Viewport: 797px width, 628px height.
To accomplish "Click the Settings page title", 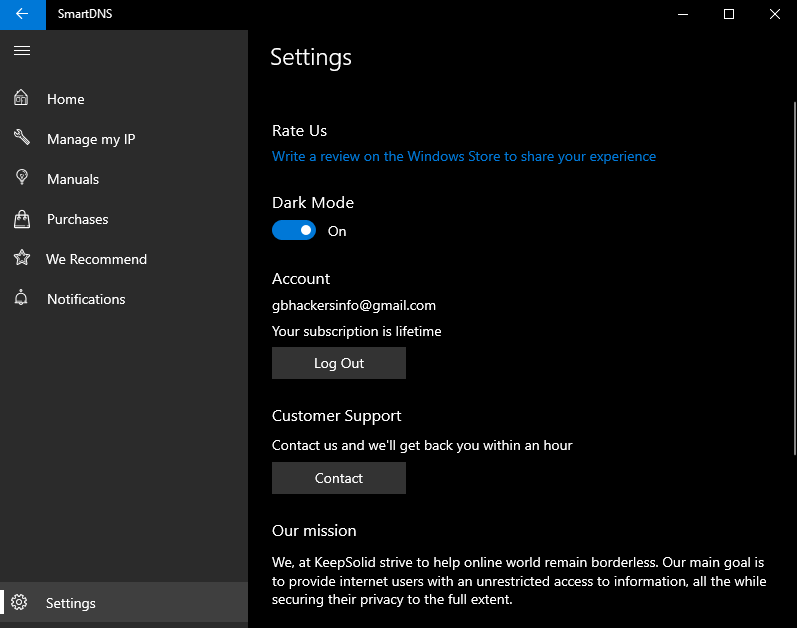I will [311, 57].
